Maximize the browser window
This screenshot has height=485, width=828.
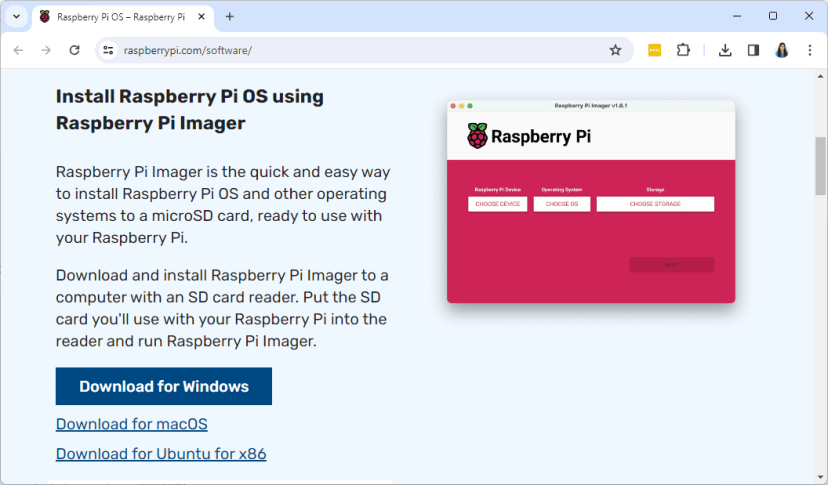[x=773, y=16]
